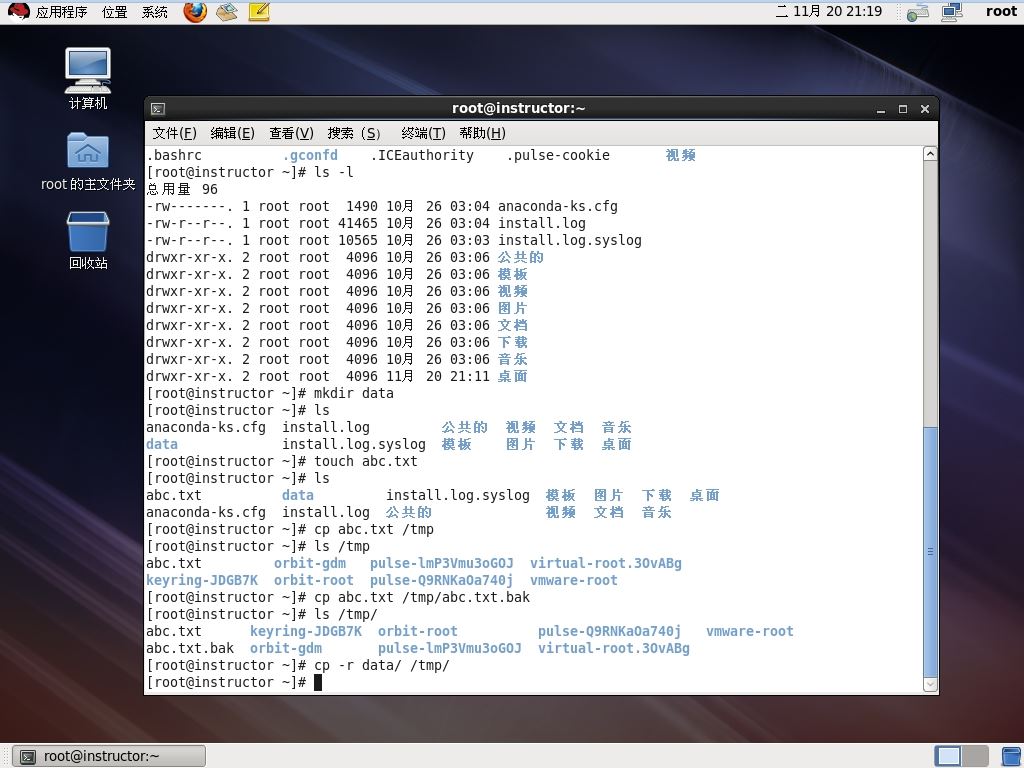Open the 系统 menu

click(x=155, y=12)
